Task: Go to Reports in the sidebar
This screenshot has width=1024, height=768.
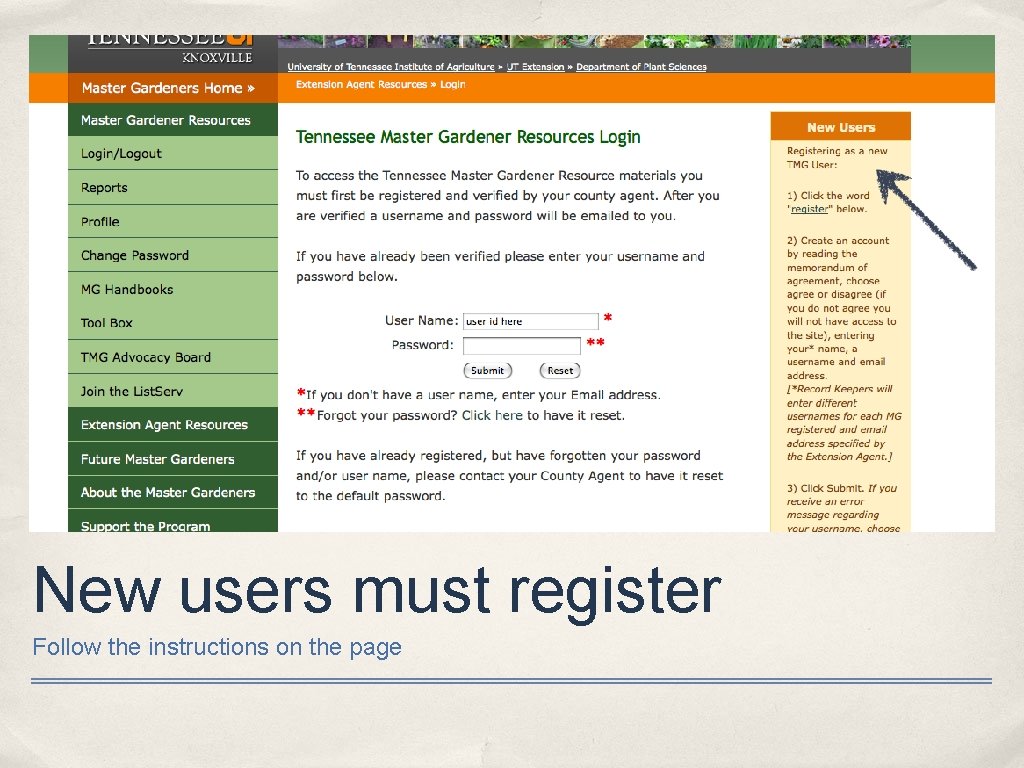Action: [x=173, y=187]
